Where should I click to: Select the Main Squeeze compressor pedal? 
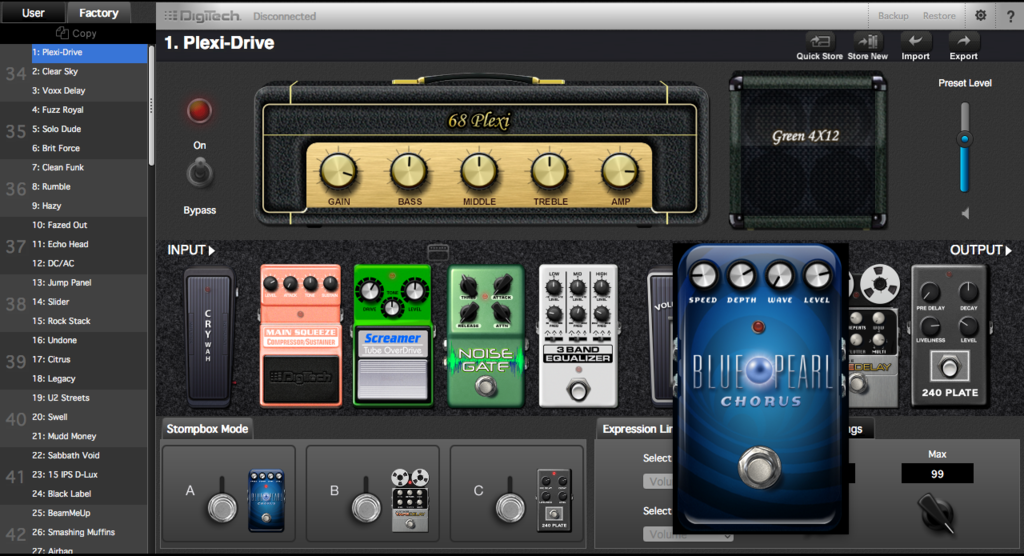(300, 335)
